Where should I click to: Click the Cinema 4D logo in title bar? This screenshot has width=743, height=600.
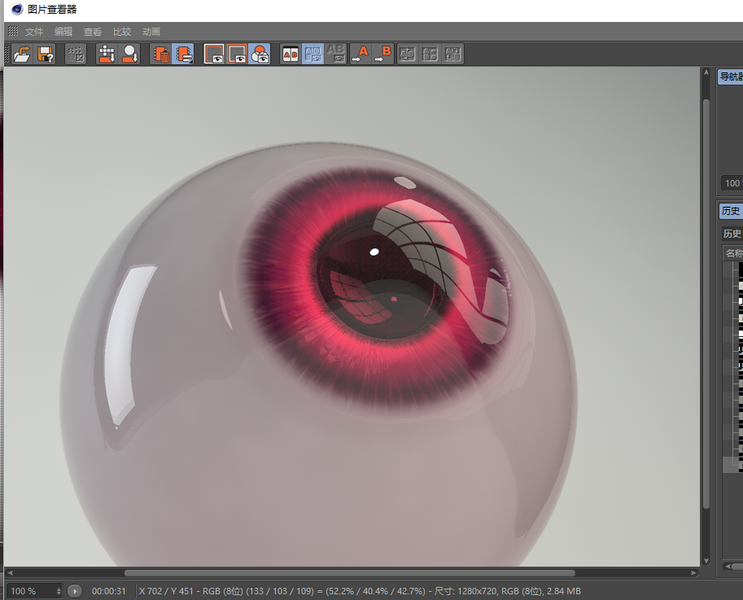pos(17,9)
